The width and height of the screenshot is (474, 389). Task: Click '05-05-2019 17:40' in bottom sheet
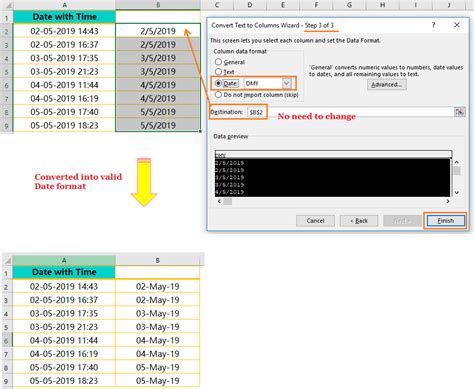pyautogui.click(x=64, y=367)
